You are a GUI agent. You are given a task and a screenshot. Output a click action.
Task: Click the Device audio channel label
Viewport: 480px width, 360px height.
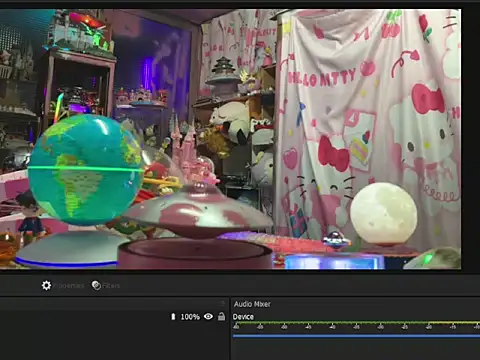(243, 317)
